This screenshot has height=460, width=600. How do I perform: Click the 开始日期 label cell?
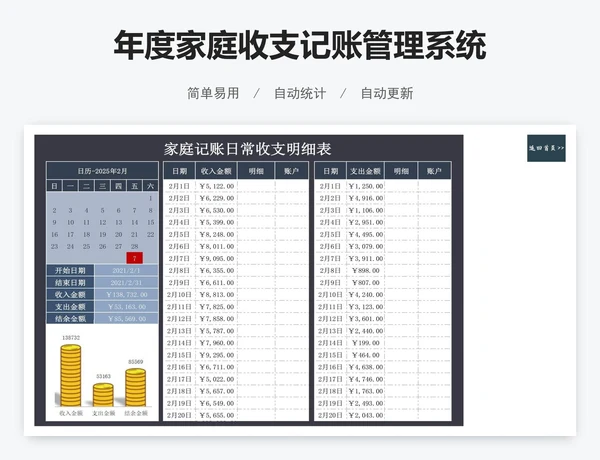(70, 271)
